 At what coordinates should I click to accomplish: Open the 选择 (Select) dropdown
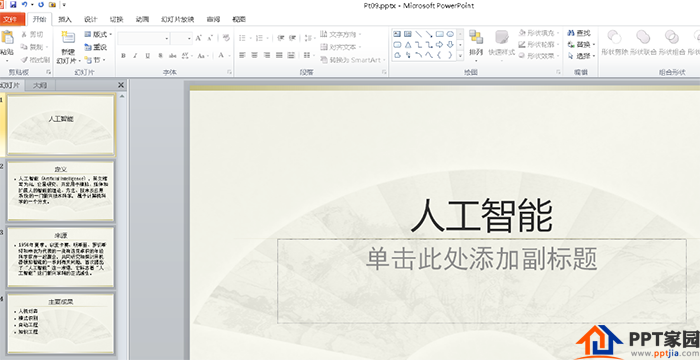pos(581,56)
